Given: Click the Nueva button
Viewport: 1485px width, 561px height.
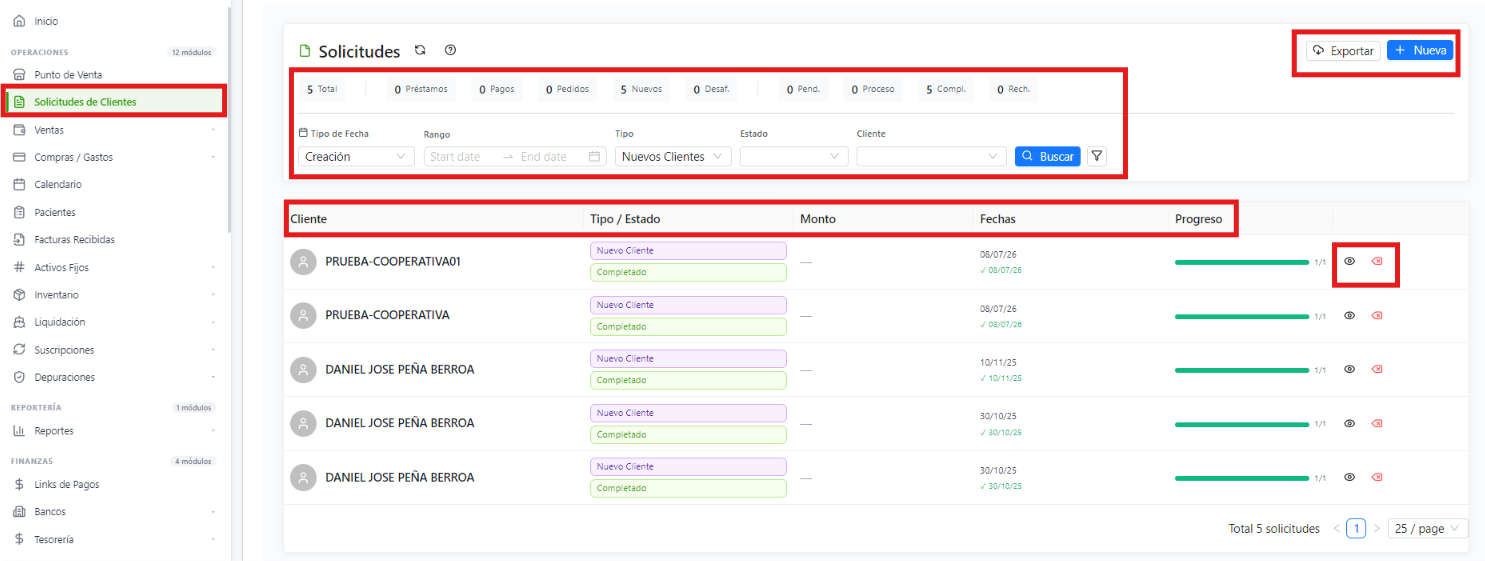Looking at the screenshot, I should tap(1420, 50).
